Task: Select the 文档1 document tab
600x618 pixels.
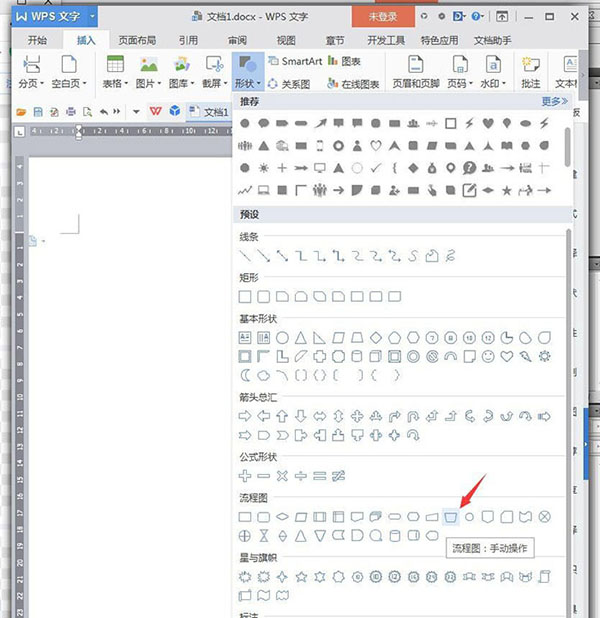Action: [209, 112]
